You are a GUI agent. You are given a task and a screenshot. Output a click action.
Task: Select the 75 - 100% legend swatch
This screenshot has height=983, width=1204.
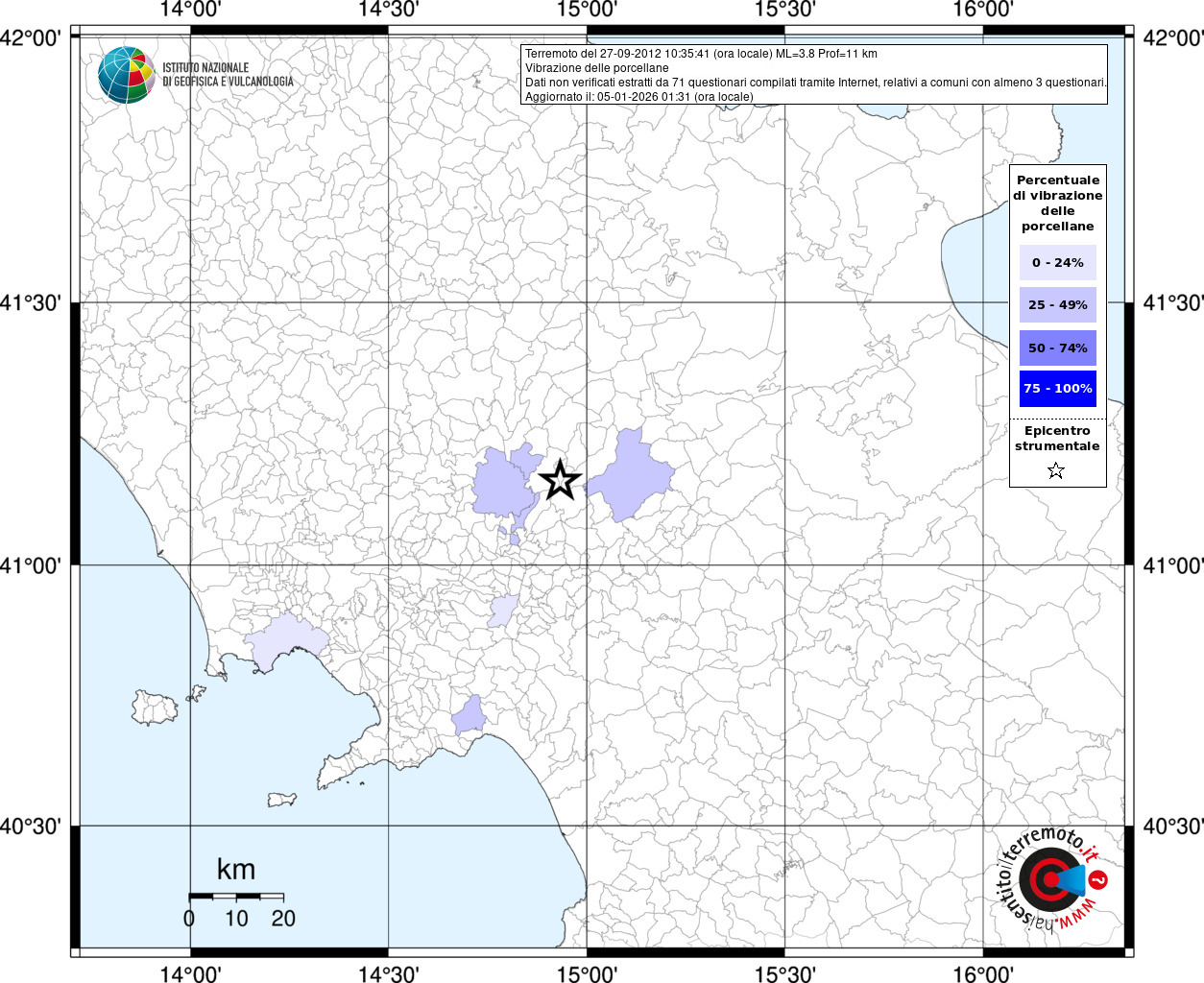(x=1058, y=388)
